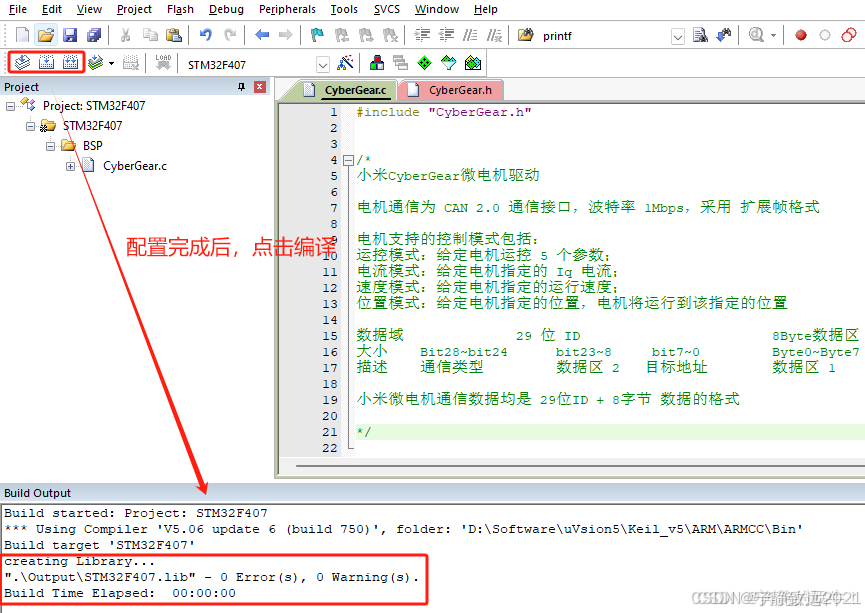865x613 pixels.
Task: Save the current file with the disk icon
Action: (70, 35)
